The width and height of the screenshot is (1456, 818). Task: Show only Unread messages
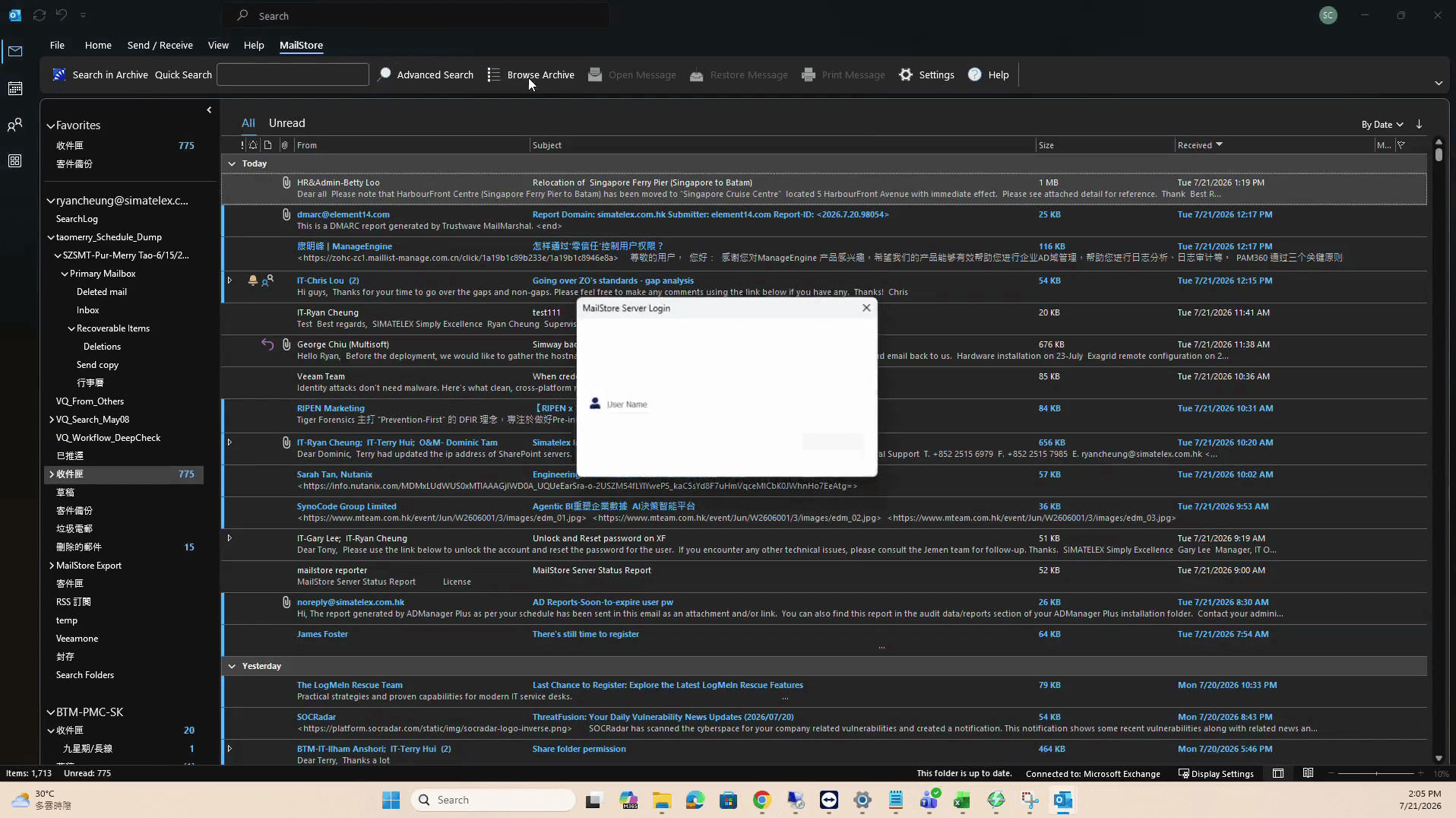click(x=286, y=123)
